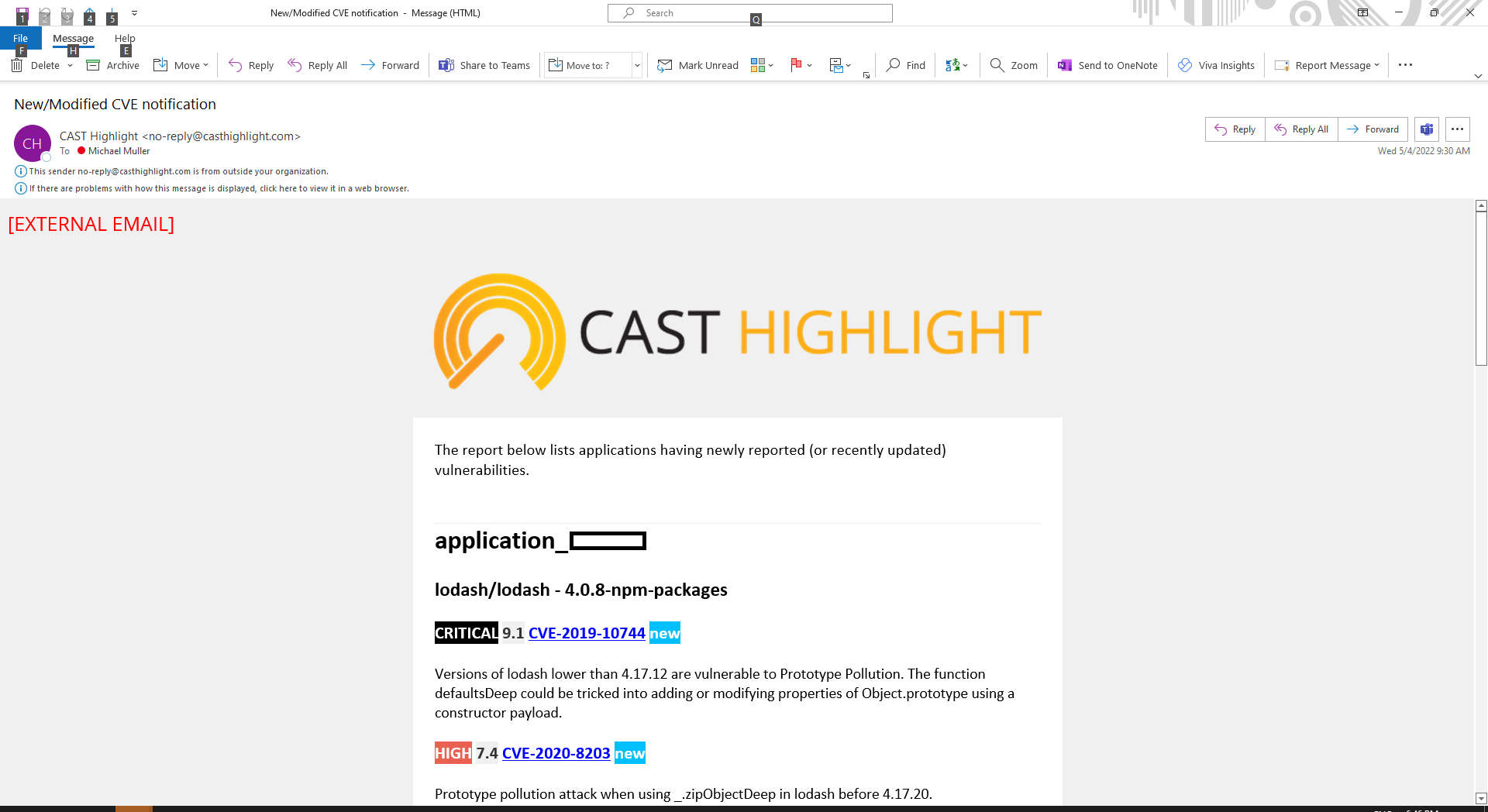Open the Assign Policy dropdown

(840, 65)
